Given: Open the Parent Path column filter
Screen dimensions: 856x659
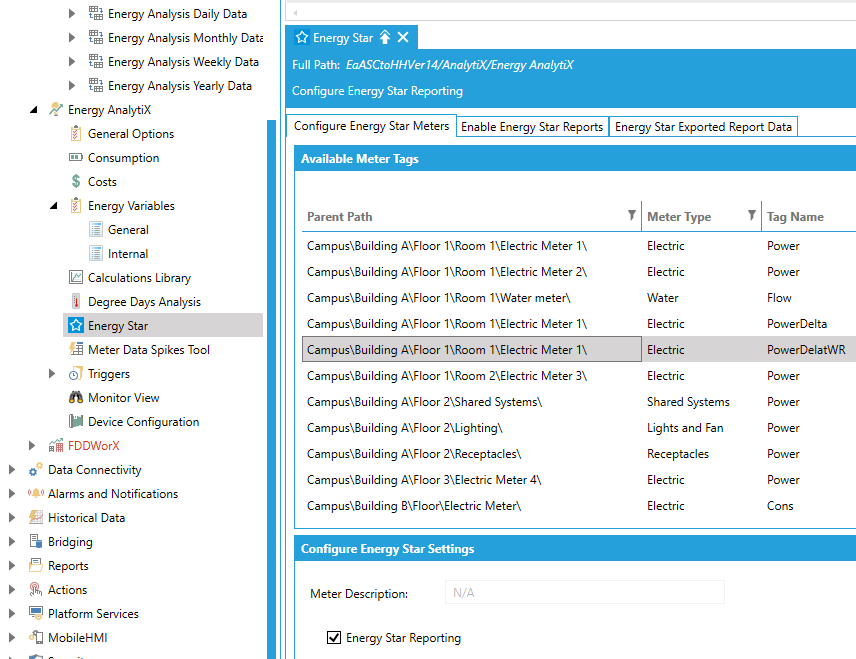Looking at the screenshot, I should pyautogui.click(x=631, y=216).
